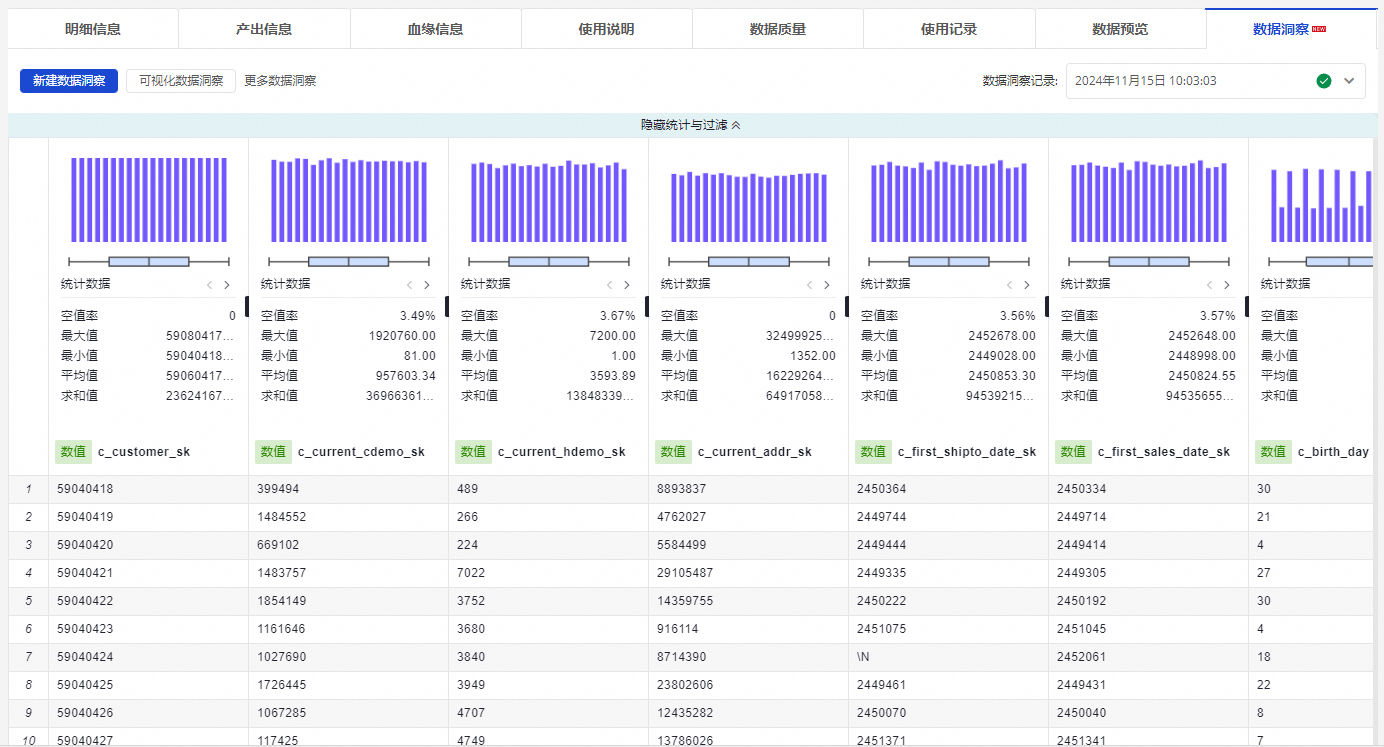Click cell 1484552 in row 2

click(348, 517)
